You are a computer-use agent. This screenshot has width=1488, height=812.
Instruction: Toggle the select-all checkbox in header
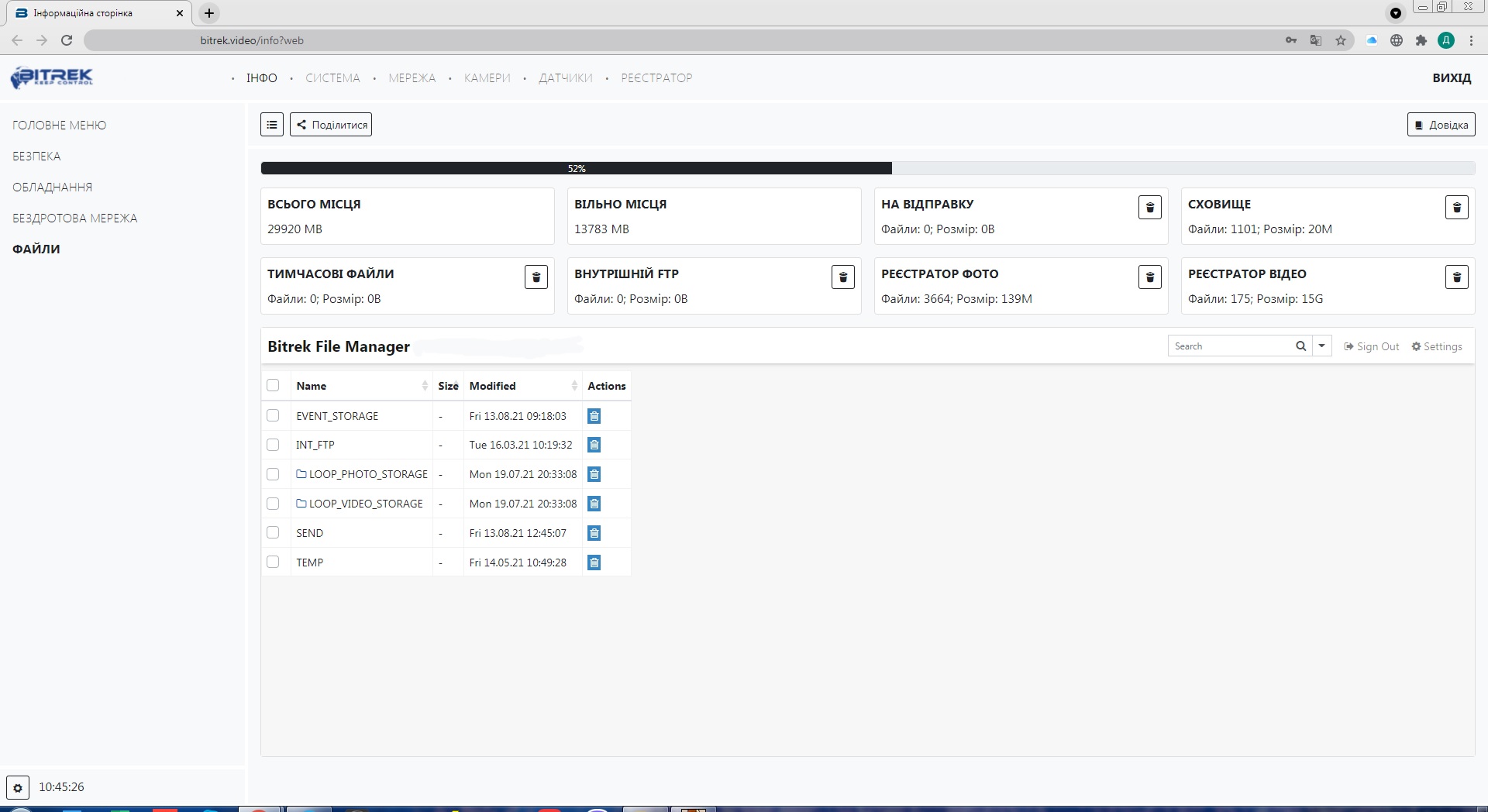click(x=273, y=385)
